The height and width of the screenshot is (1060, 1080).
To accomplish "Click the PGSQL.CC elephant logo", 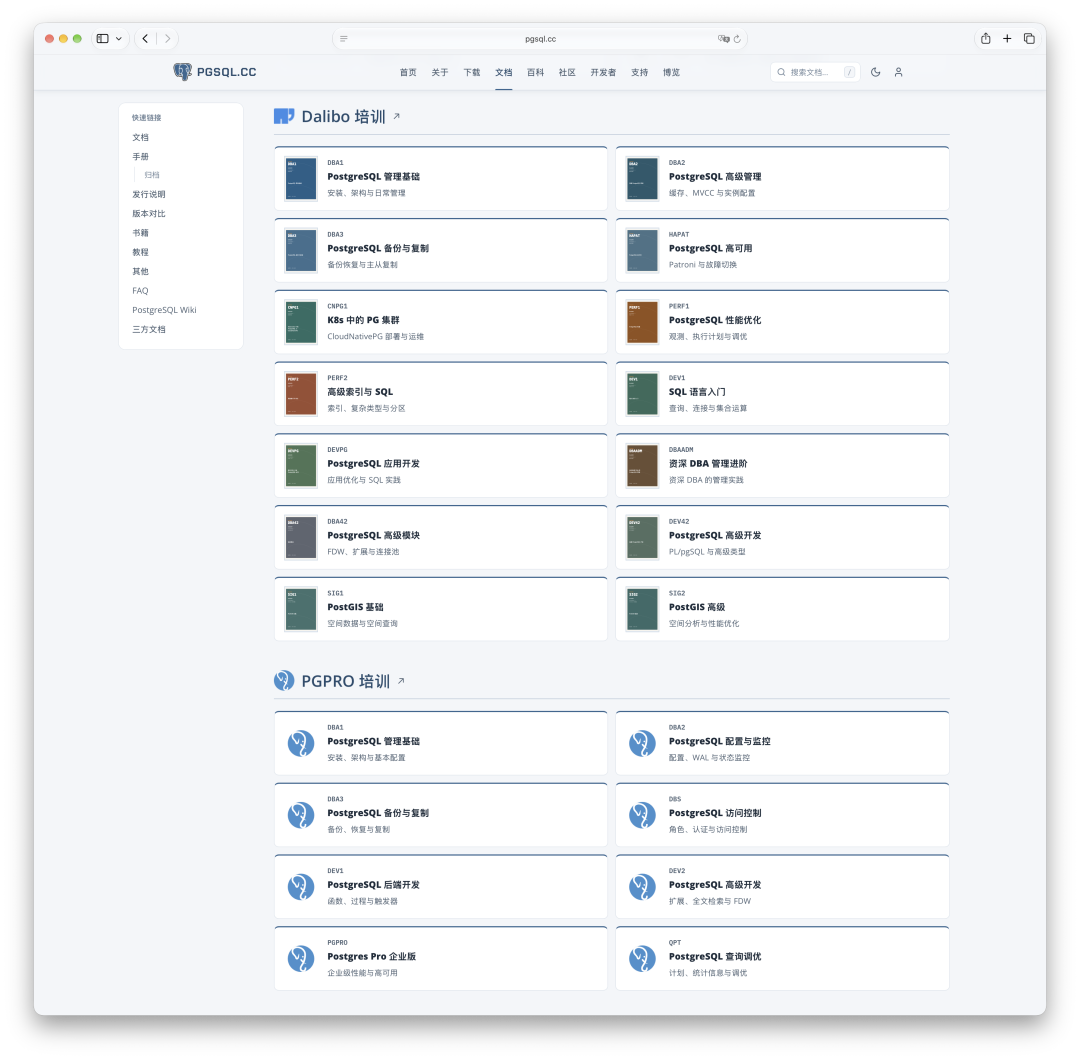I will (183, 72).
